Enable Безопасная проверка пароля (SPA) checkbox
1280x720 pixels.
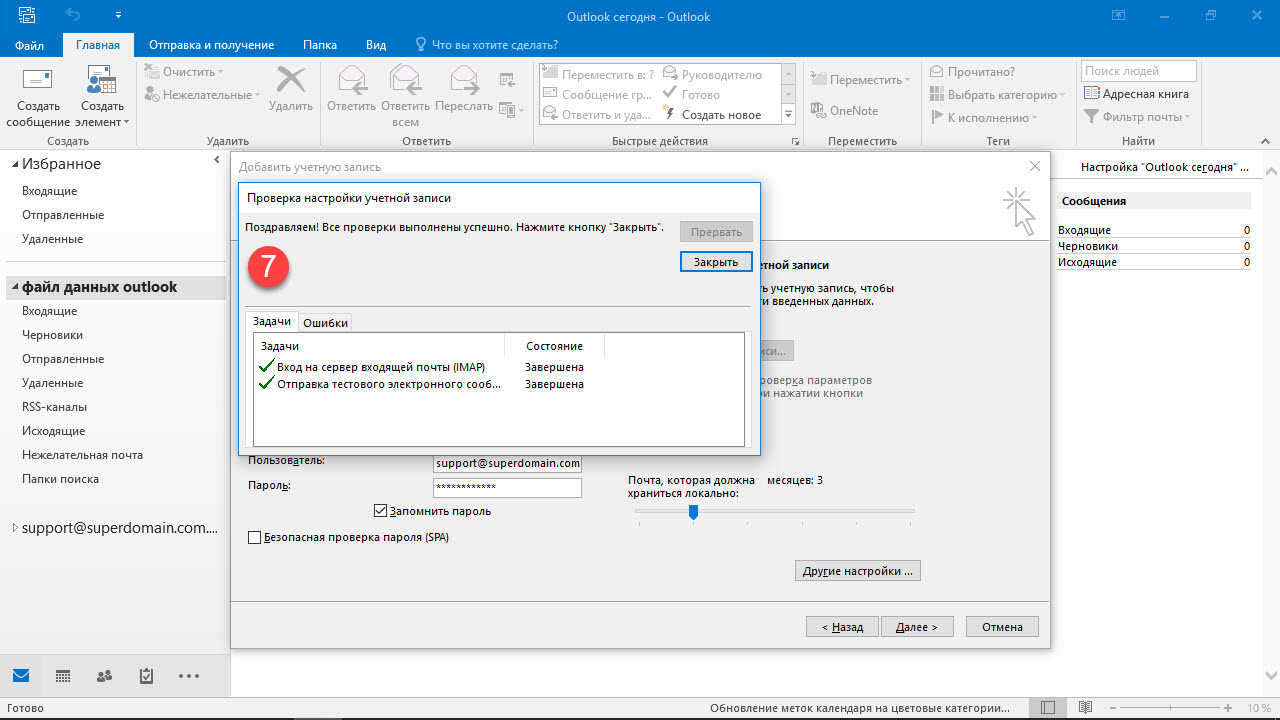254,538
